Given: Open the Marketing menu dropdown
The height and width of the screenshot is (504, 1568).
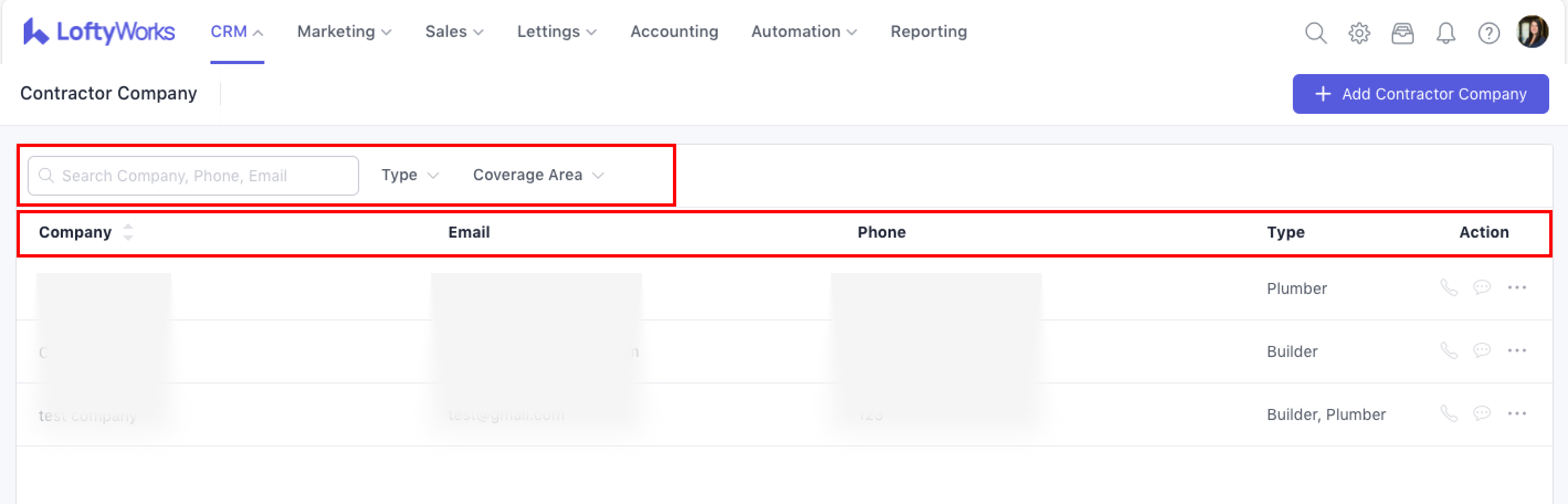Looking at the screenshot, I should click(x=344, y=32).
